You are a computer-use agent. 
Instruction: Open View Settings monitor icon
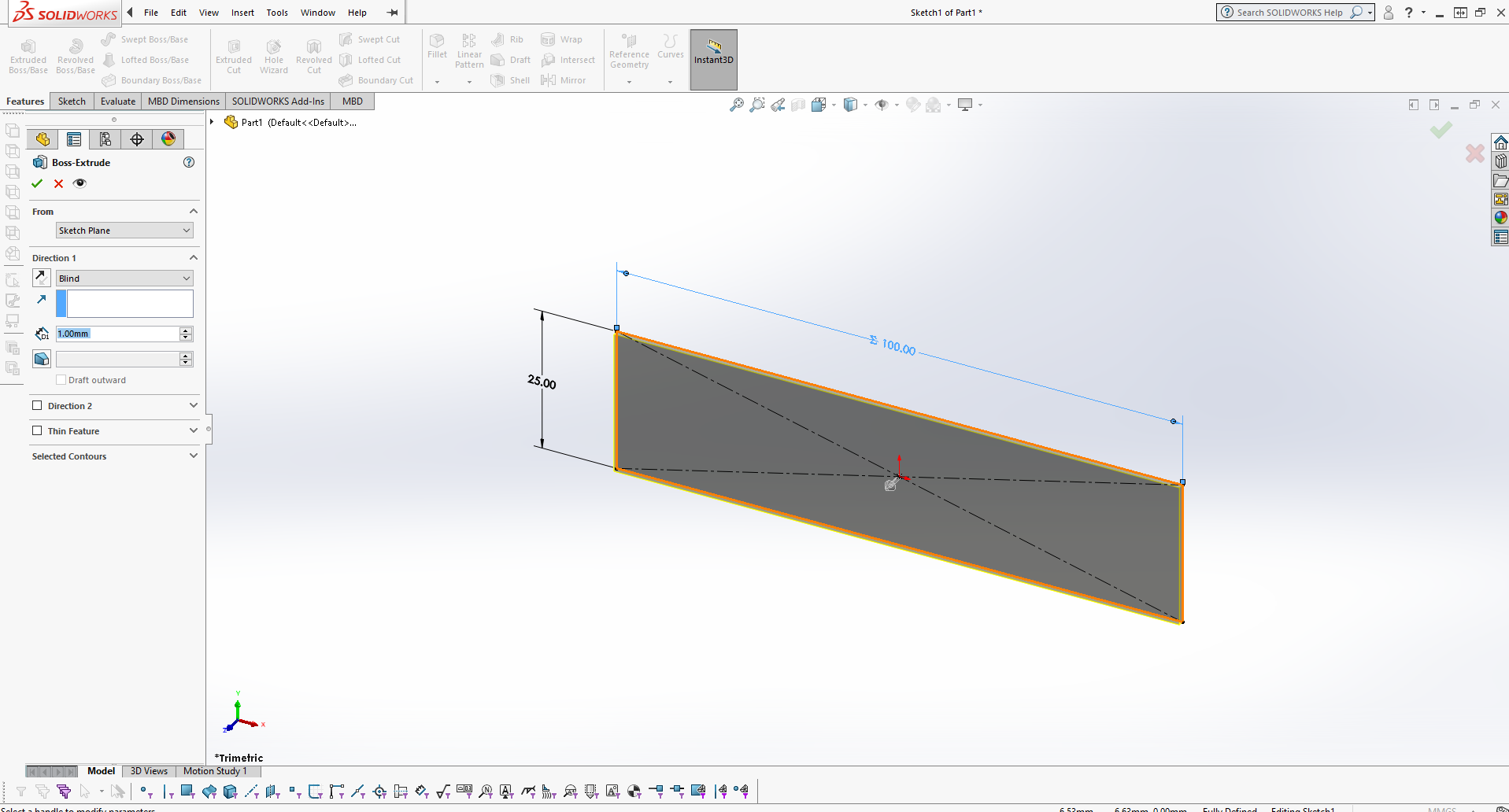tap(965, 105)
